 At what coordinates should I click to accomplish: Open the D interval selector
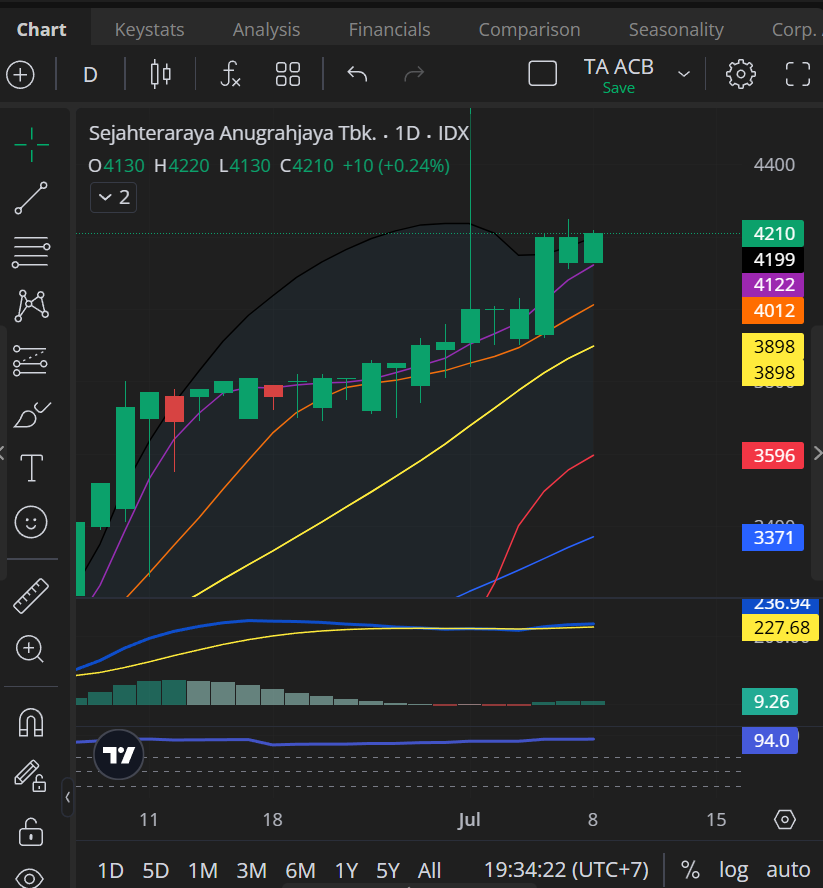90,75
